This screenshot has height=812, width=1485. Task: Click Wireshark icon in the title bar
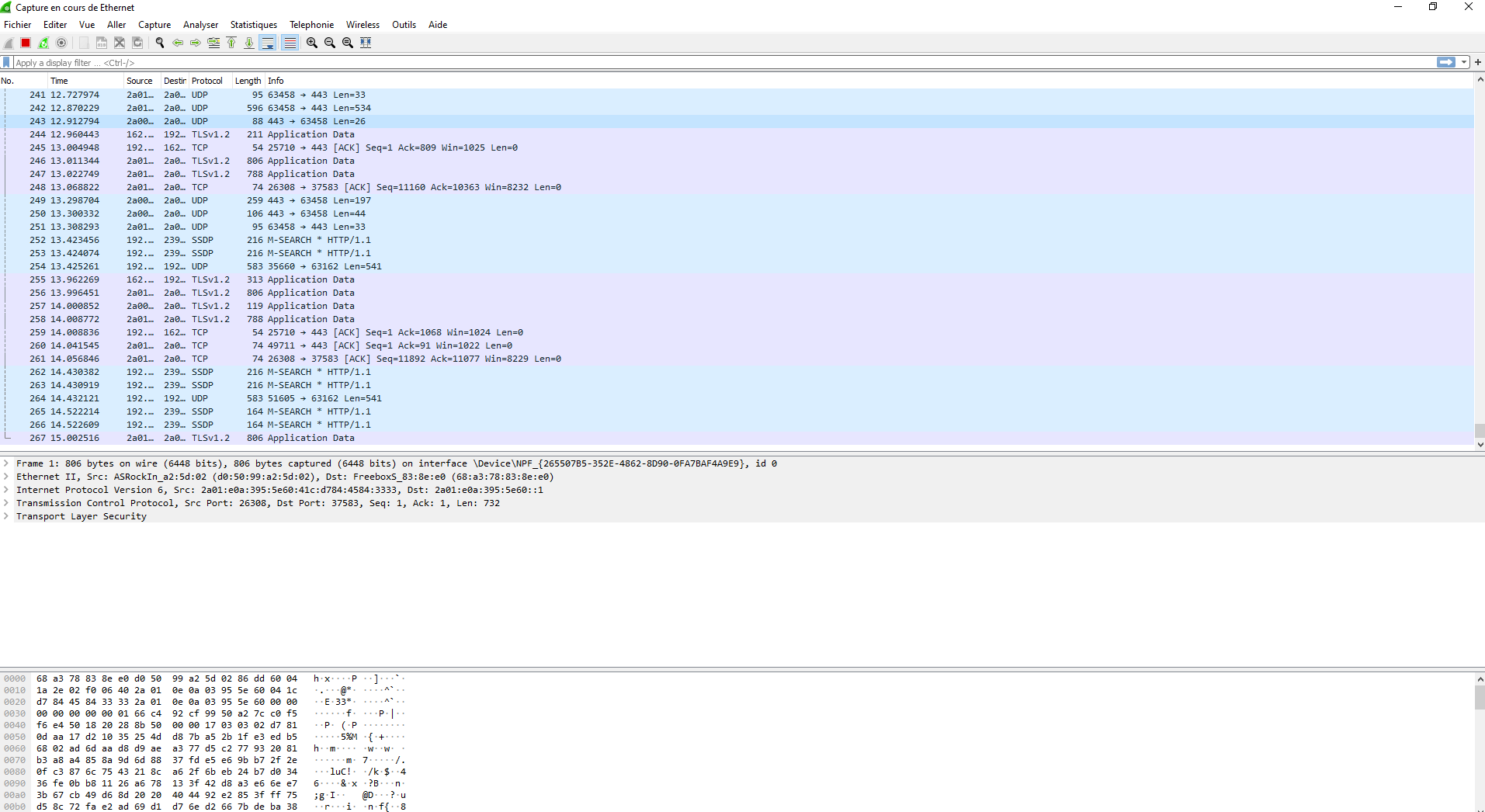6,7
